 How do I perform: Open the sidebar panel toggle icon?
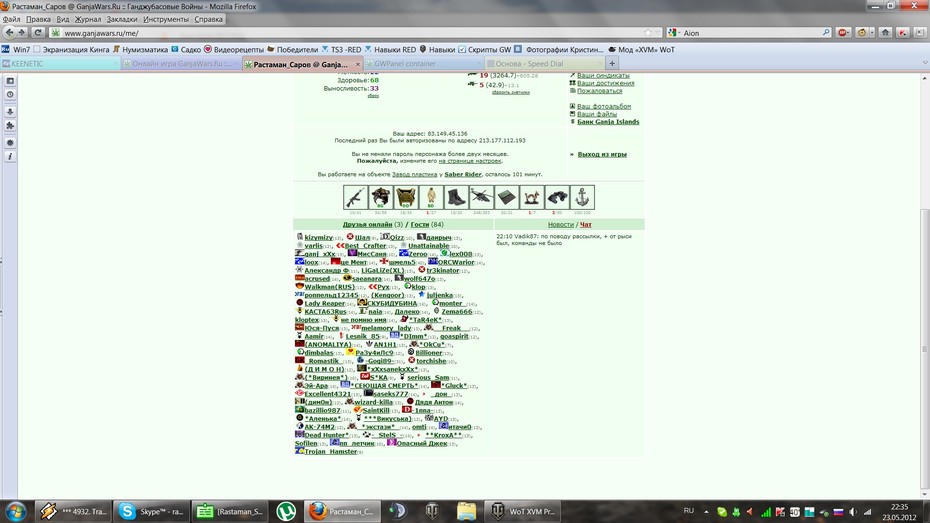click(x=10, y=81)
